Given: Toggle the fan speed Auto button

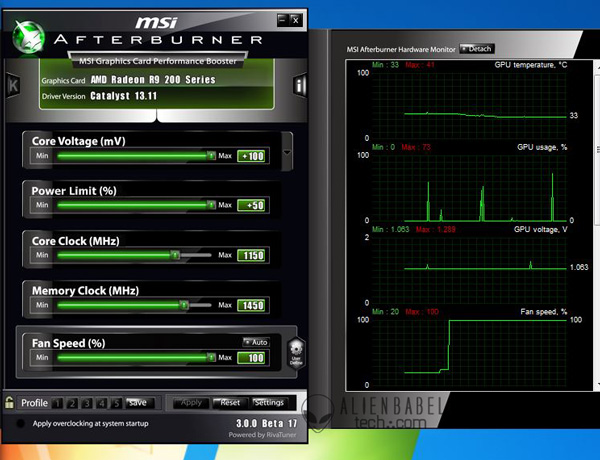Looking at the screenshot, I should 256,342.
